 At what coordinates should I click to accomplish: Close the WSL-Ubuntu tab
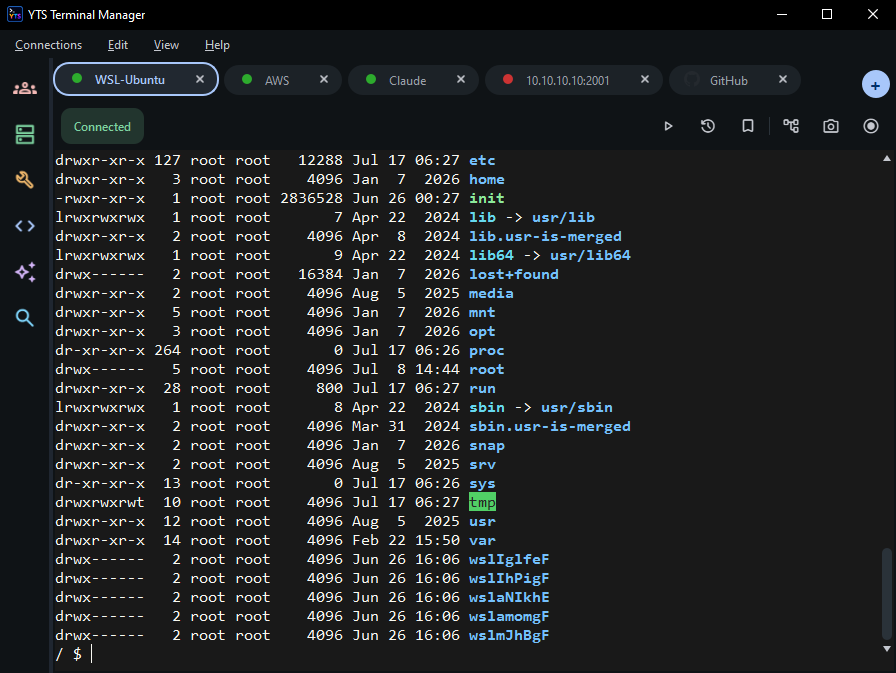click(x=200, y=79)
